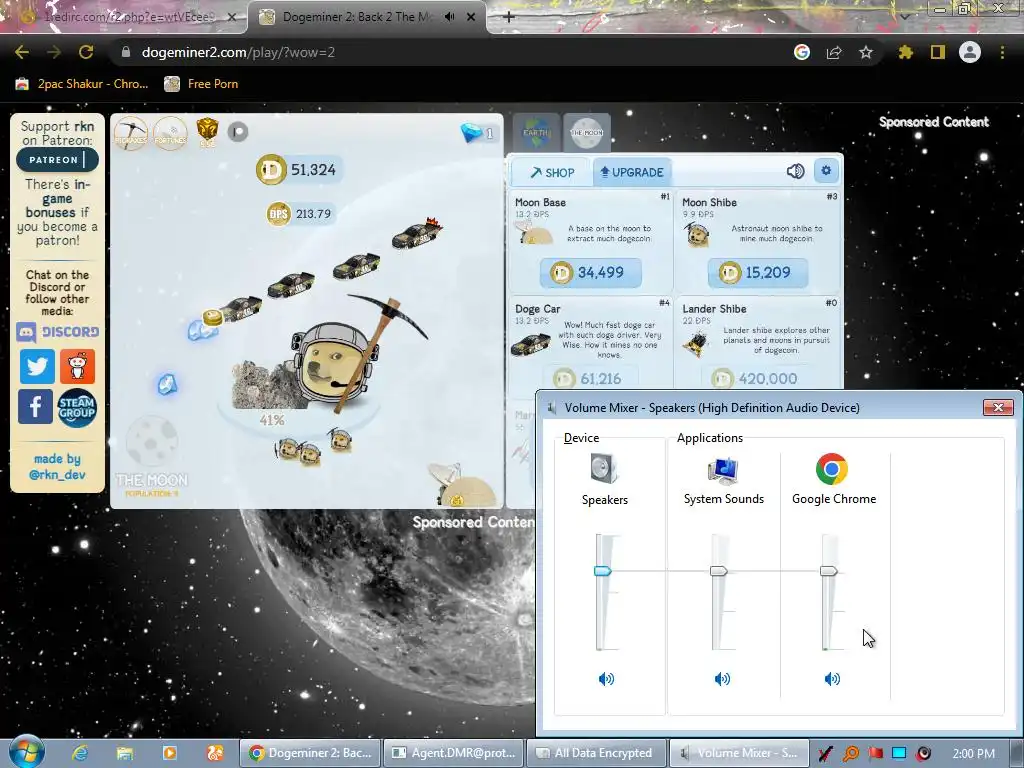Screen dimensions: 1024x768
Task: Click the Reddit social icon
Action: 78,366
